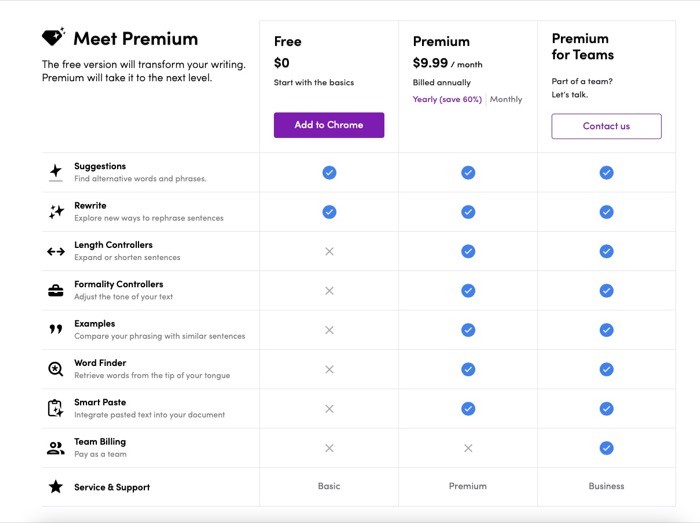Switch to Monthly billing option
Viewport: 700px width, 523px height.
click(506, 99)
